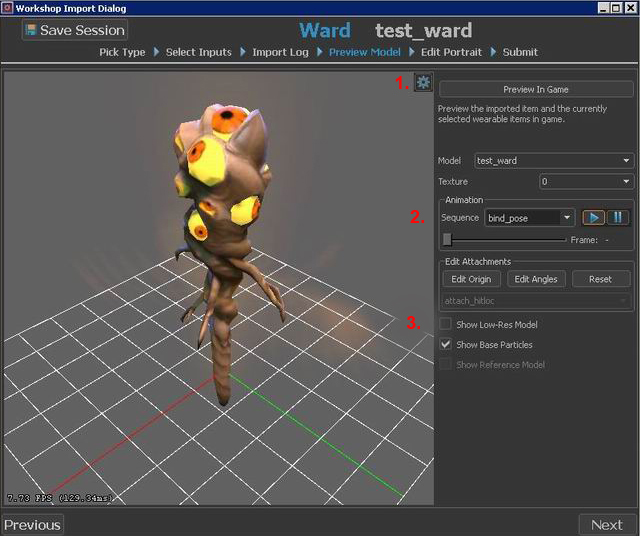Viewport: 640px width, 536px height.
Task: Switch to the Edit Portrait step
Action: tap(449, 52)
